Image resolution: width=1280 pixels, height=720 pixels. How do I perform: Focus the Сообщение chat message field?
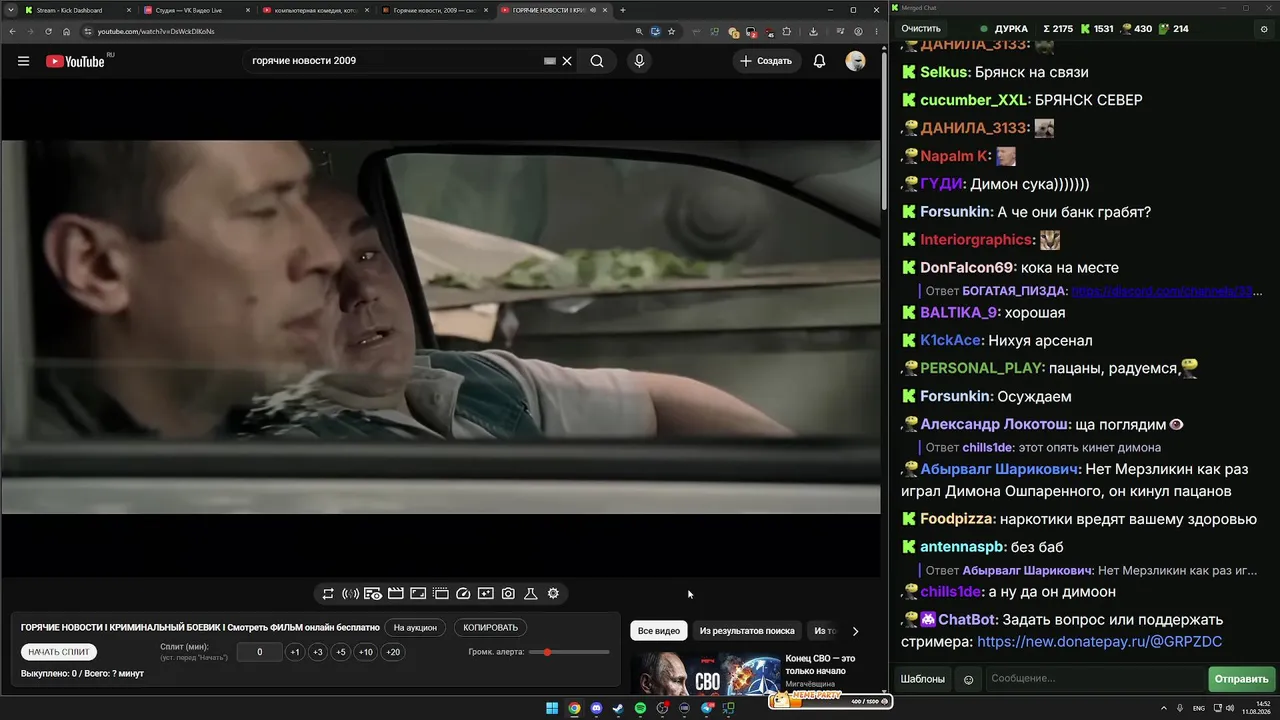1095,679
